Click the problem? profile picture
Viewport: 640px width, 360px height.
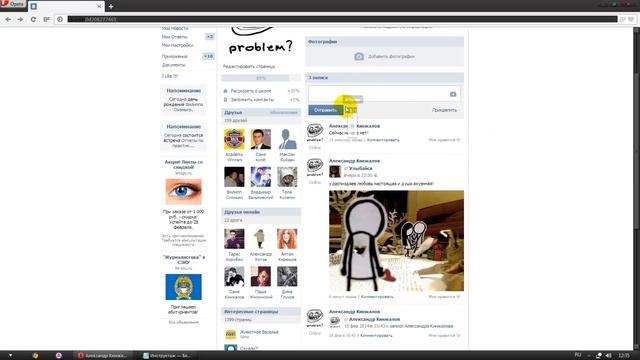point(260,41)
